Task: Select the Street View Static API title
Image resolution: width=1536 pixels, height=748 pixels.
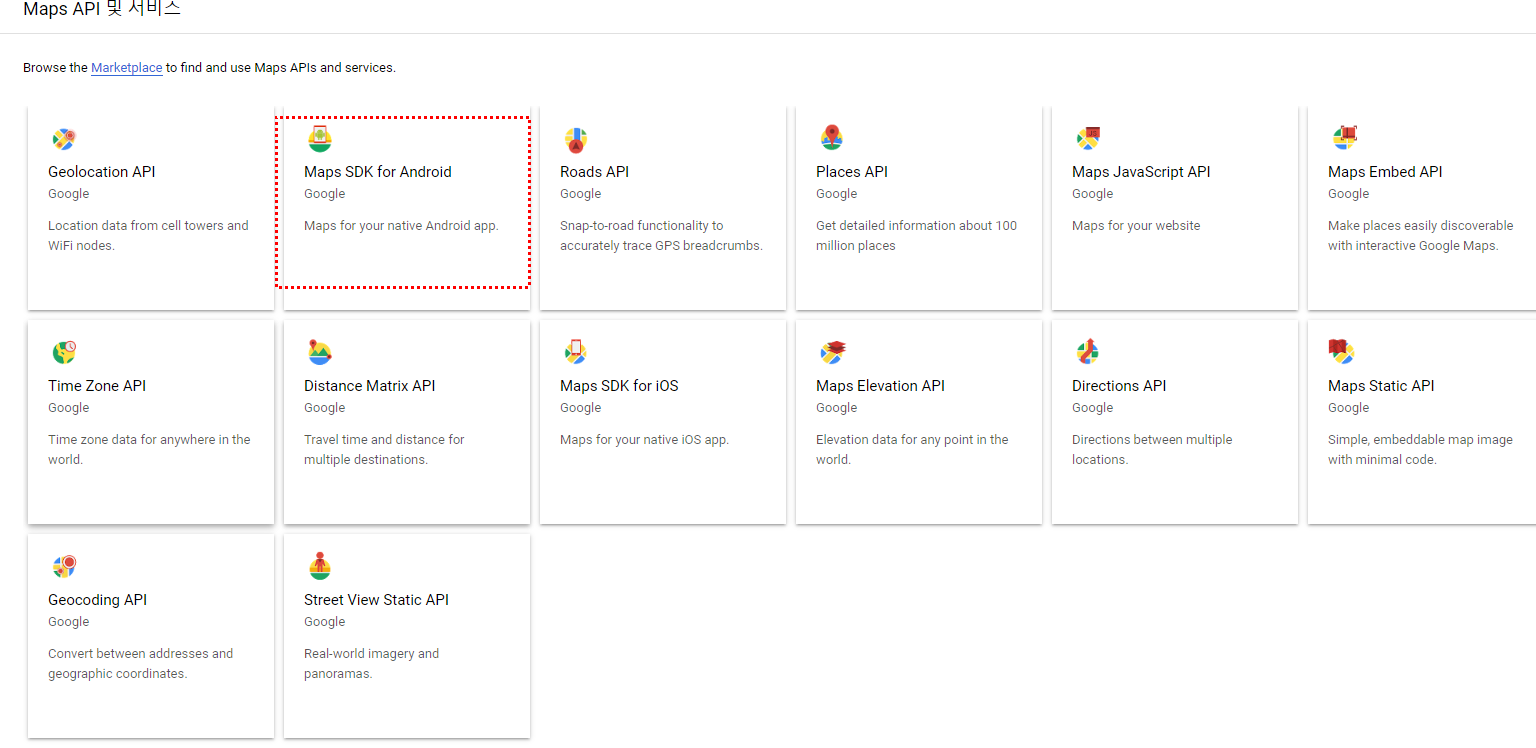Action: pos(376,600)
